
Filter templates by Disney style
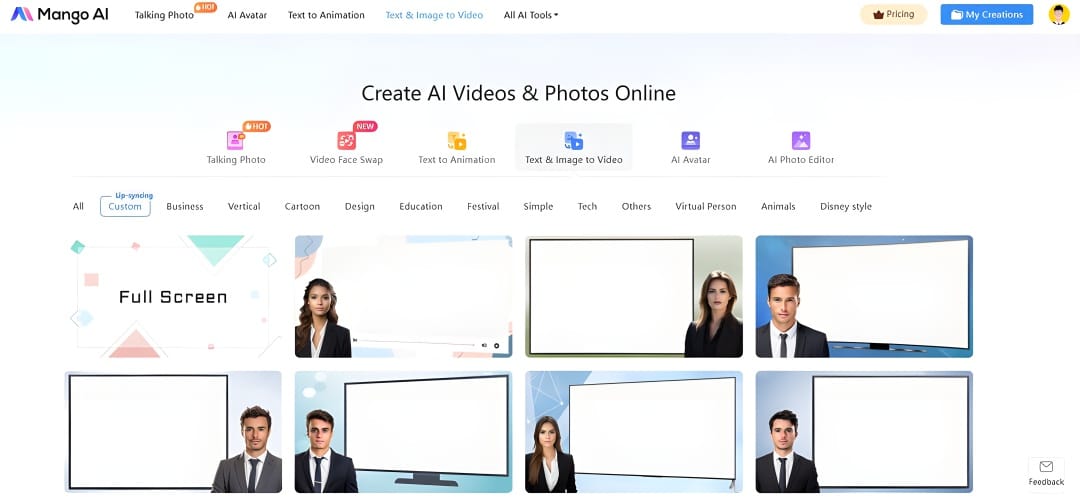[845, 207]
